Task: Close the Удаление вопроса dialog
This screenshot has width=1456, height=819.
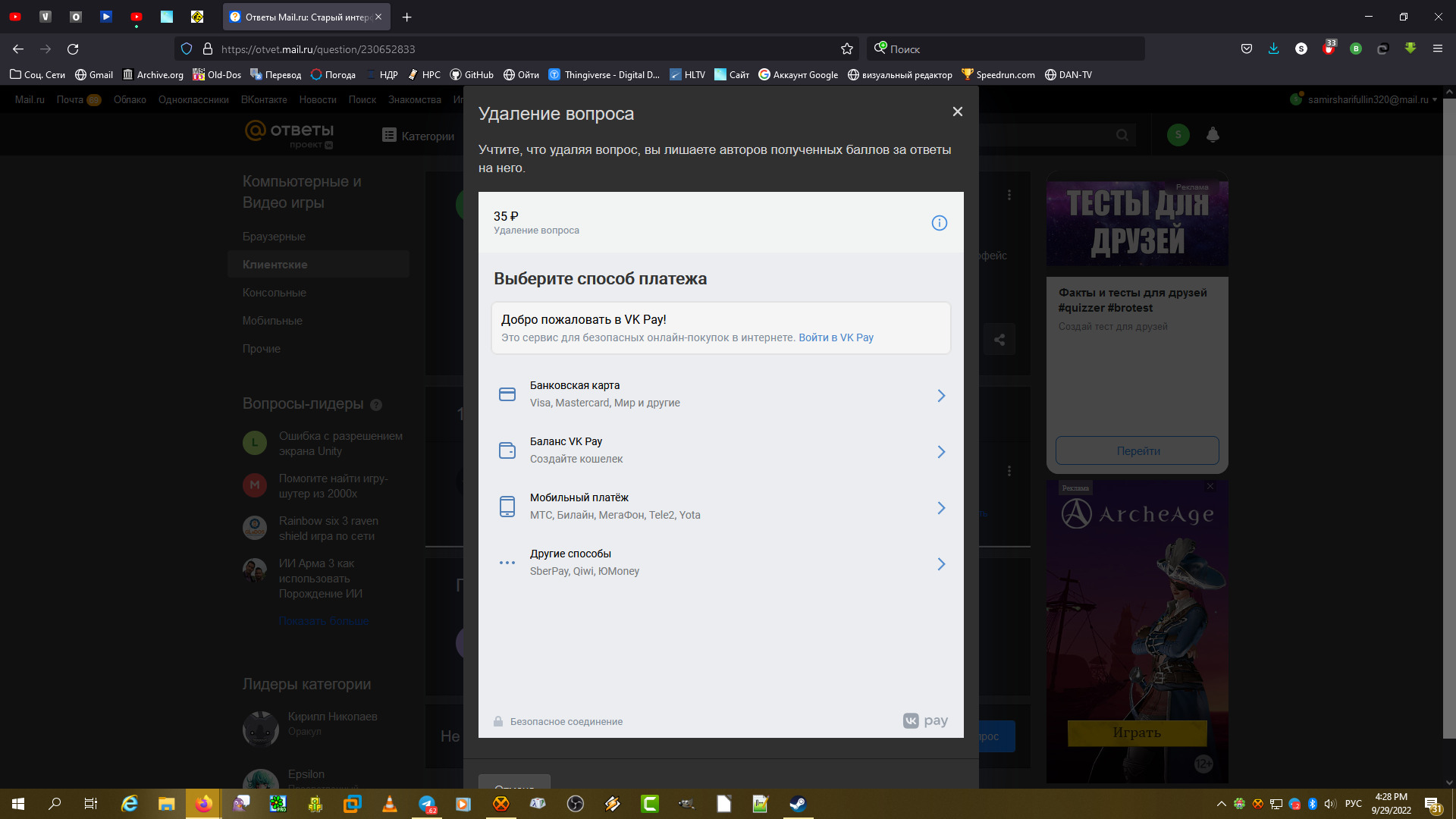Action: [x=958, y=111]
